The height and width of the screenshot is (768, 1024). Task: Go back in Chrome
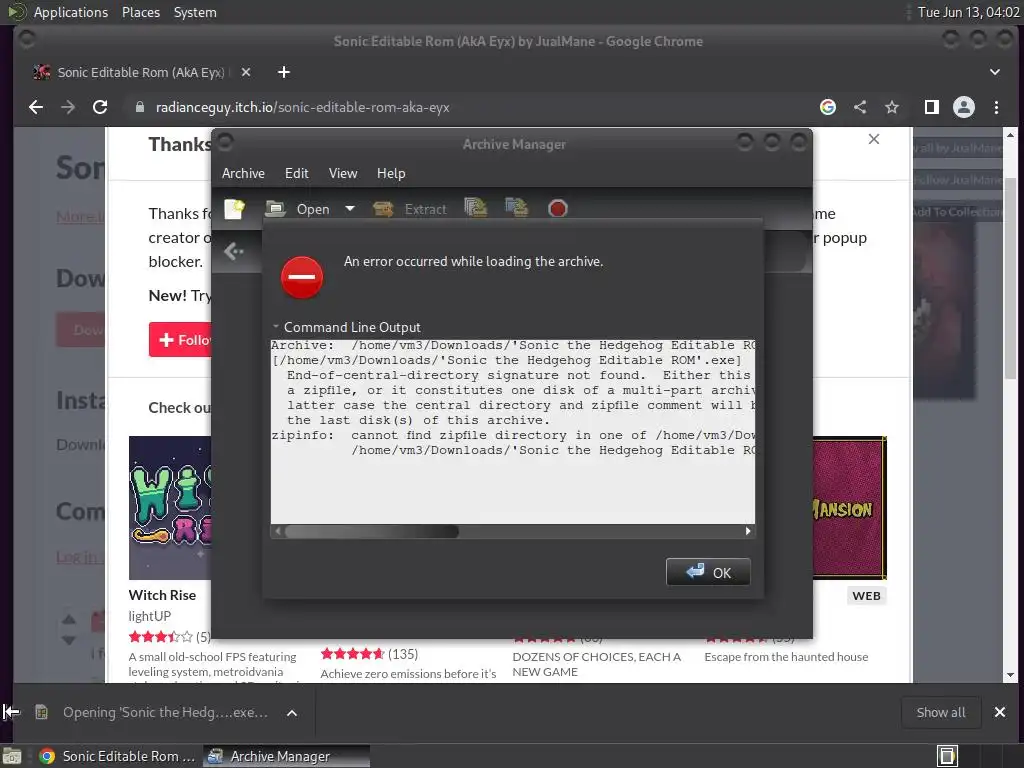pyautogui.click(x=36, y=107)
